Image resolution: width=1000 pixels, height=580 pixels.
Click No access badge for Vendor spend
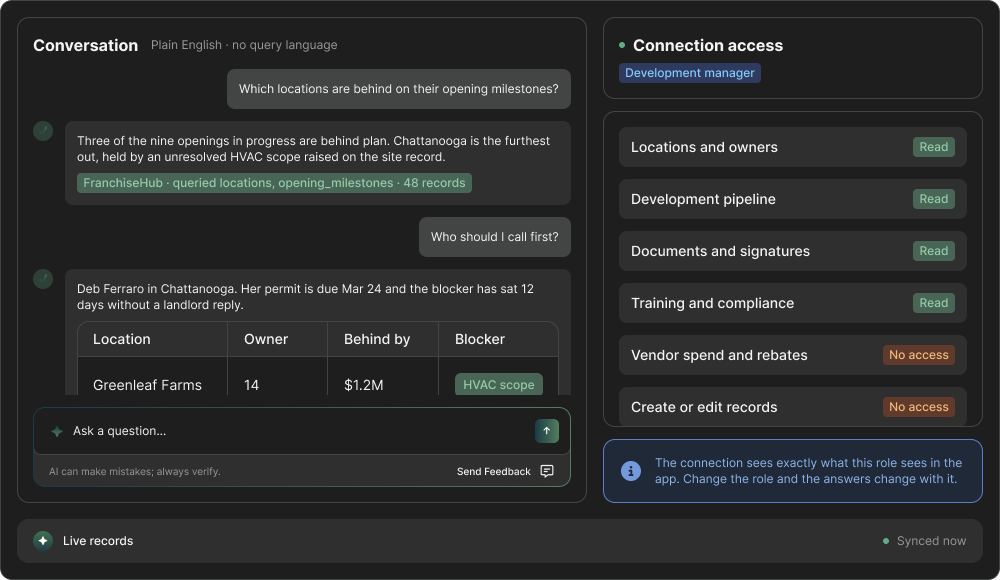[919, 355]
